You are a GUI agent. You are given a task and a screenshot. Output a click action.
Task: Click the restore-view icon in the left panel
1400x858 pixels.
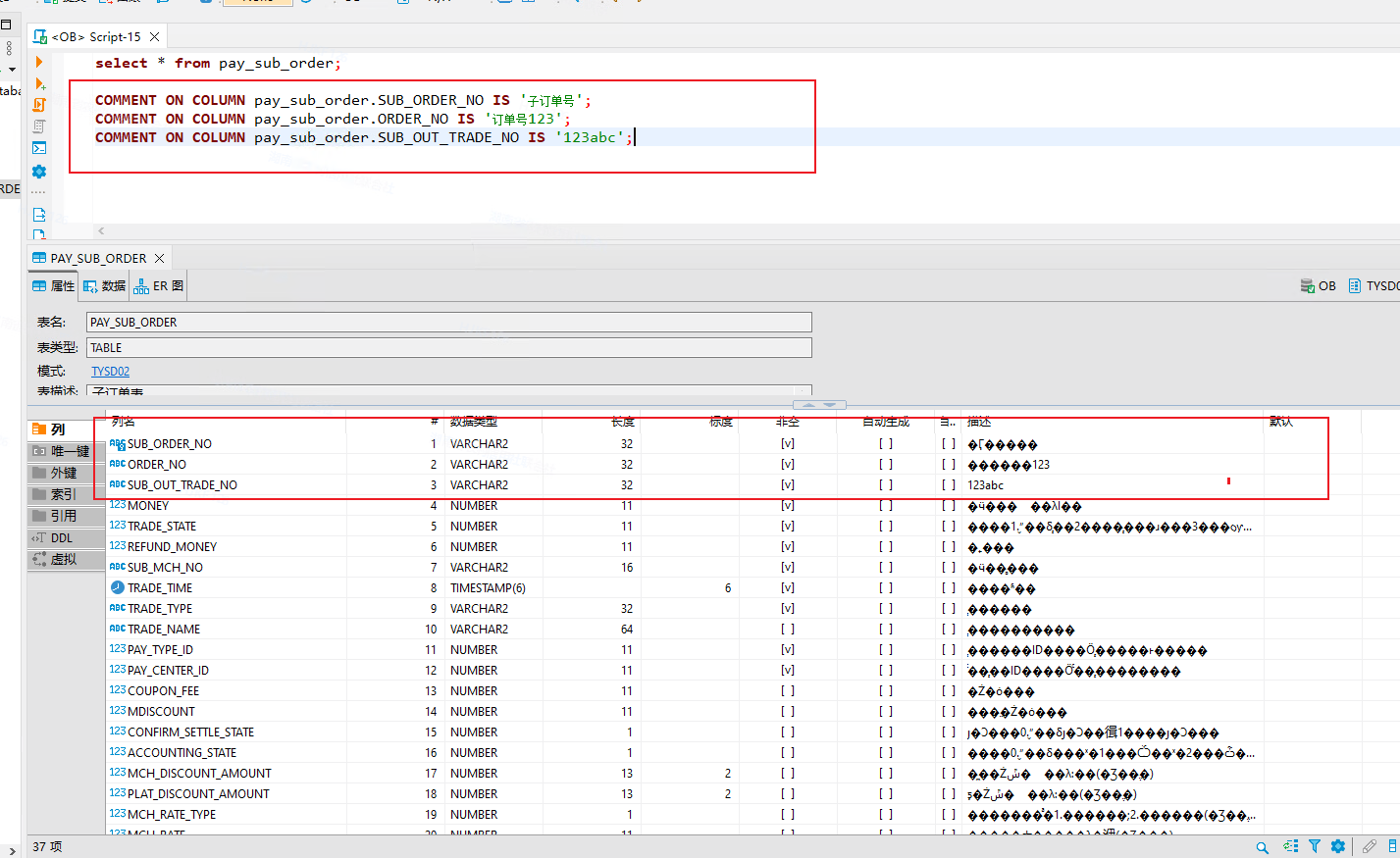[6, 25]
